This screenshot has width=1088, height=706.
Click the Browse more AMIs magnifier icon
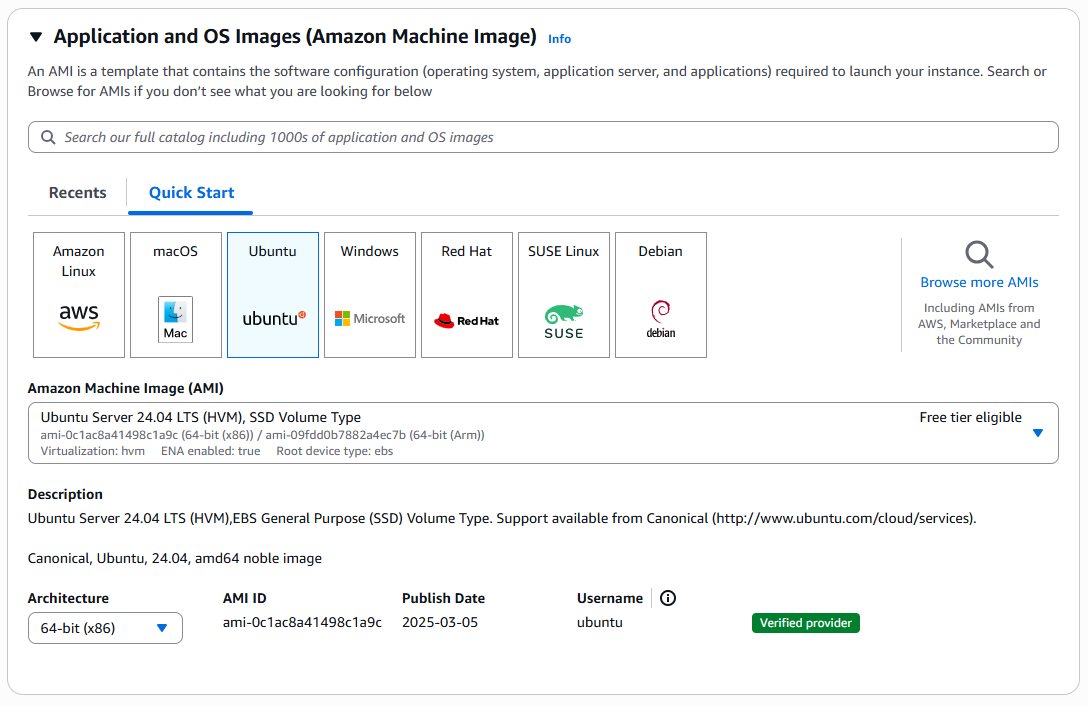coord(979,254)
